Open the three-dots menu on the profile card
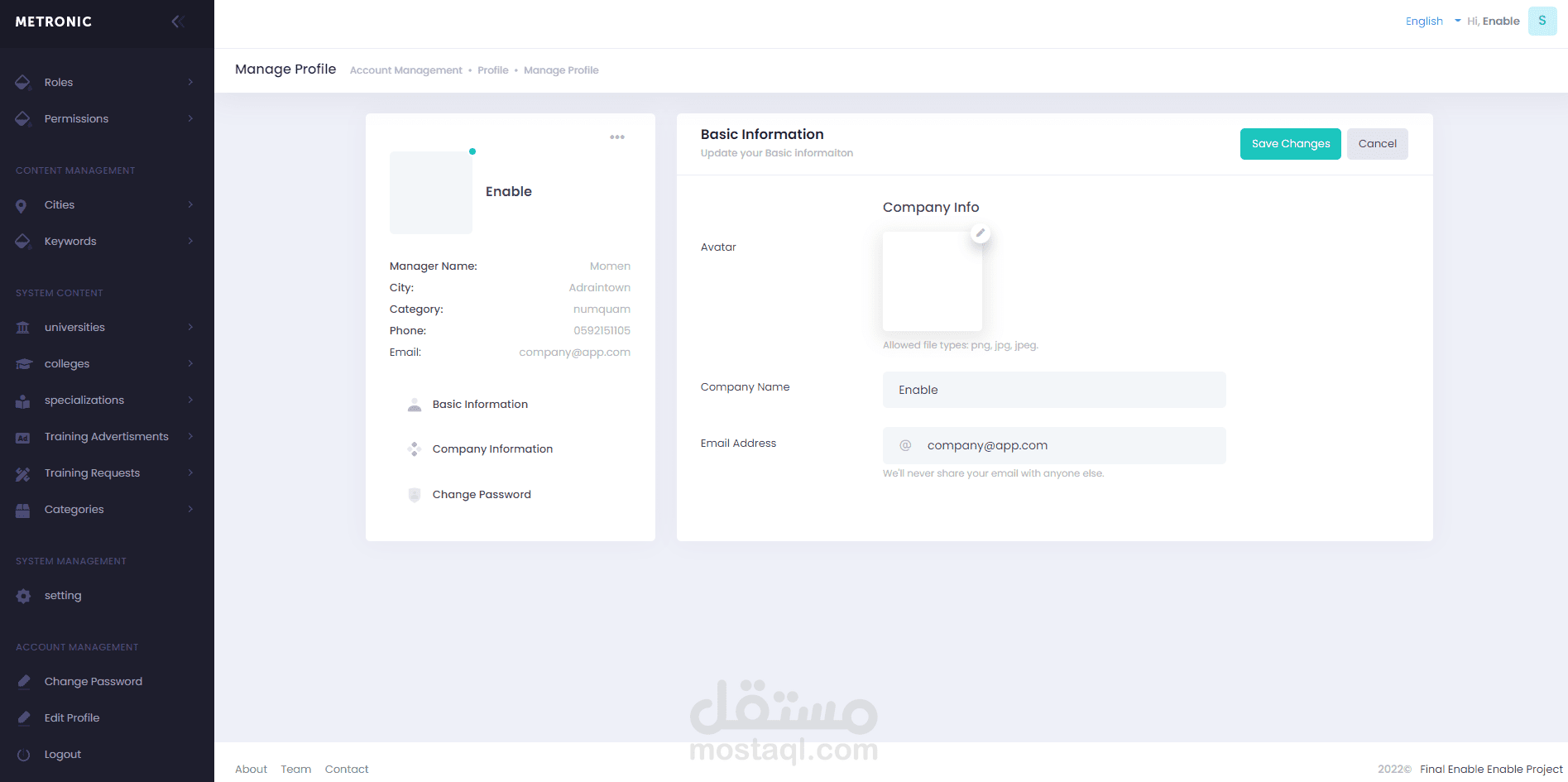The width and height of the screenshot is (1568, 782). [x=617, y=137]
